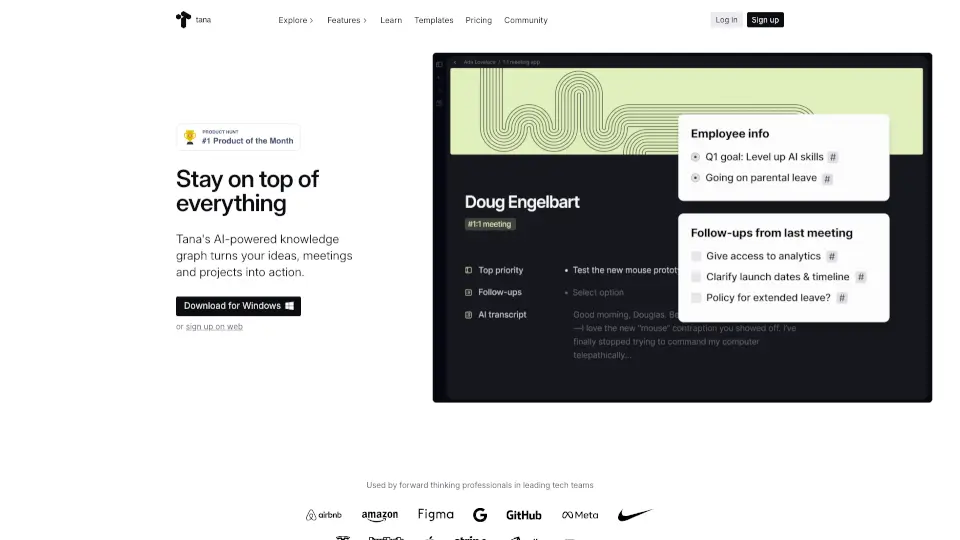Click the AI transcript field icon

point(468,315)
